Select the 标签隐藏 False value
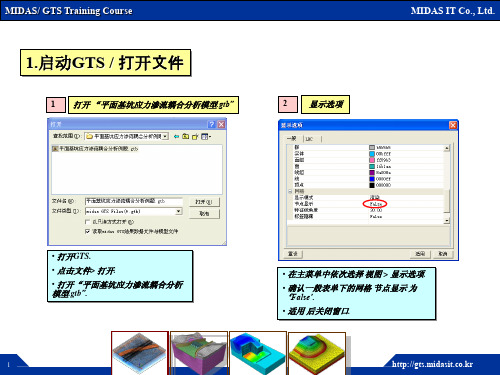 click(375, 217)
